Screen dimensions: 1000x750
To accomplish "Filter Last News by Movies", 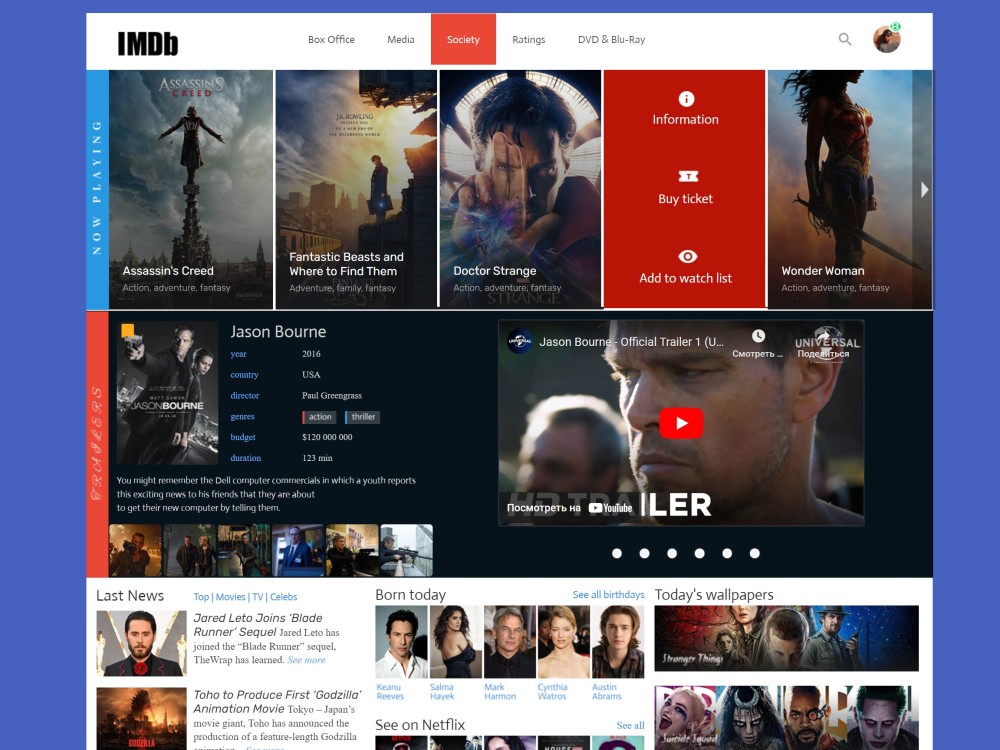I will [230, 597].
